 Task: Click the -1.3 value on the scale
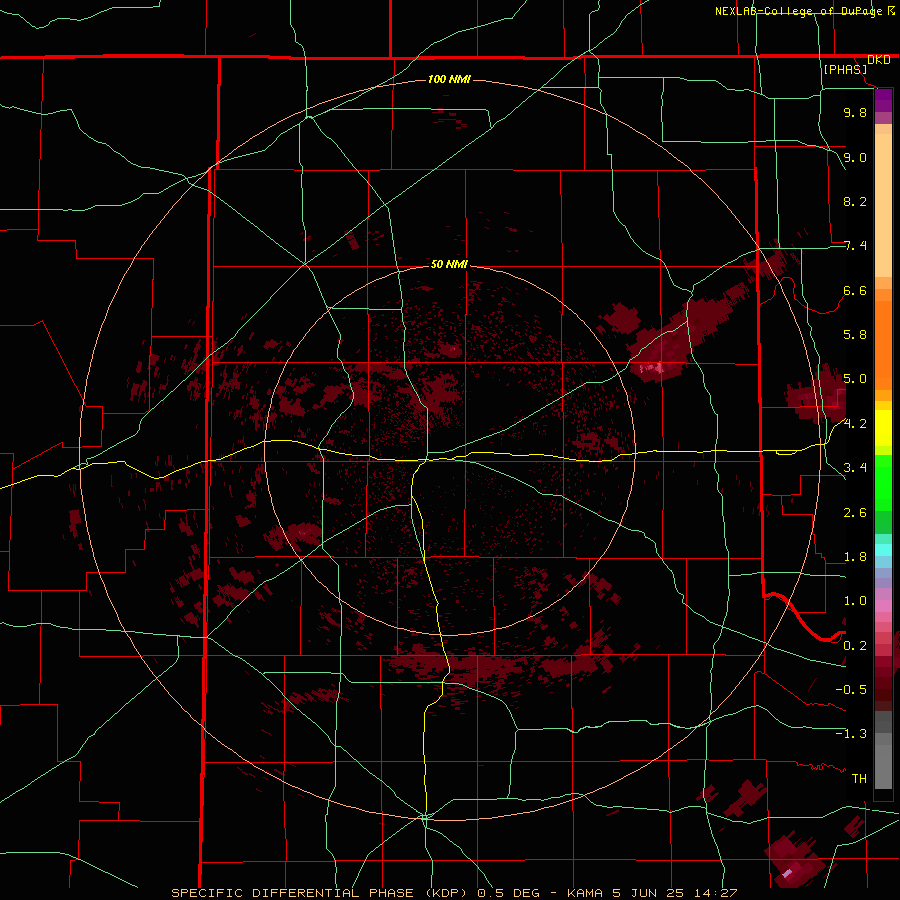tap(851, 734)
